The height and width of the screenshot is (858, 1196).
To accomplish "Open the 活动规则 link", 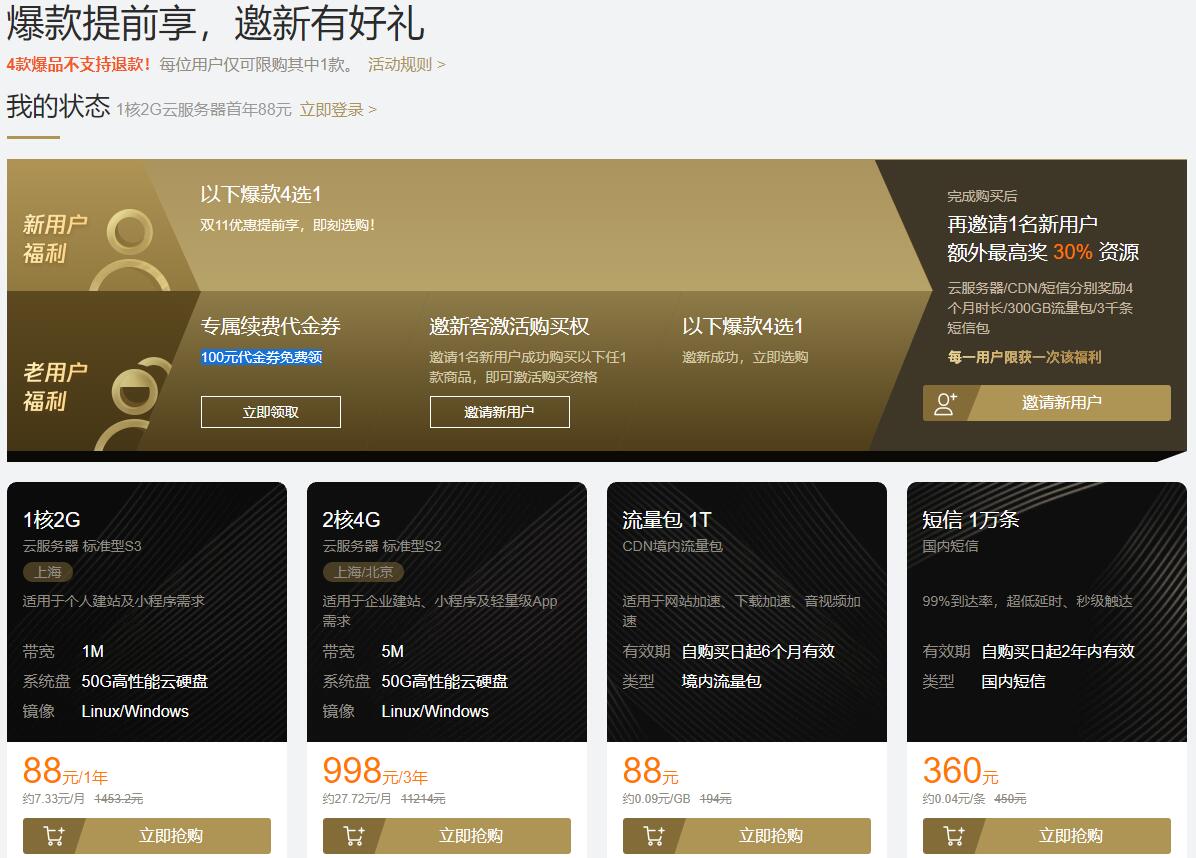I will [407, 65].
